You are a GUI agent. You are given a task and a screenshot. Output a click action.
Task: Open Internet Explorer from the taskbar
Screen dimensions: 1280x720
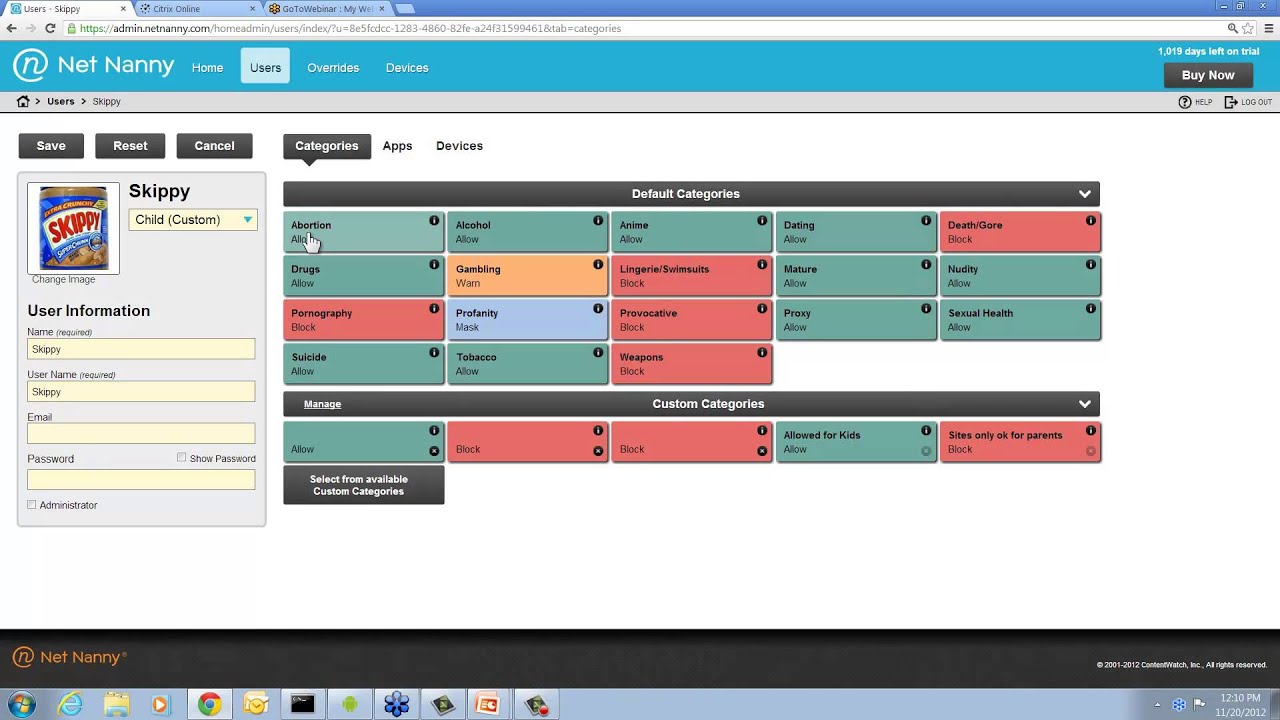coord(70,705)
